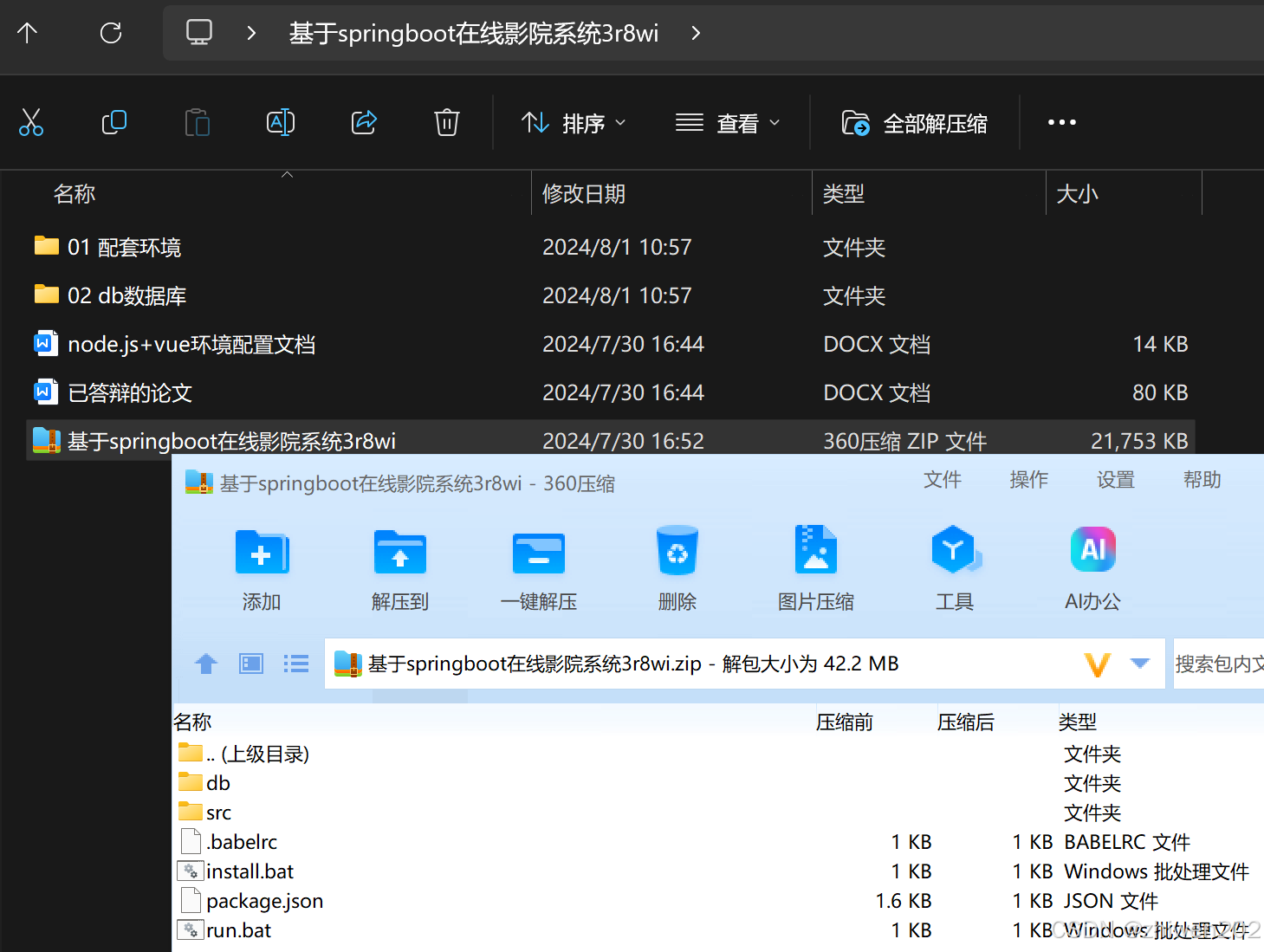
Task: Select the install.bat file
Action: 717,871
